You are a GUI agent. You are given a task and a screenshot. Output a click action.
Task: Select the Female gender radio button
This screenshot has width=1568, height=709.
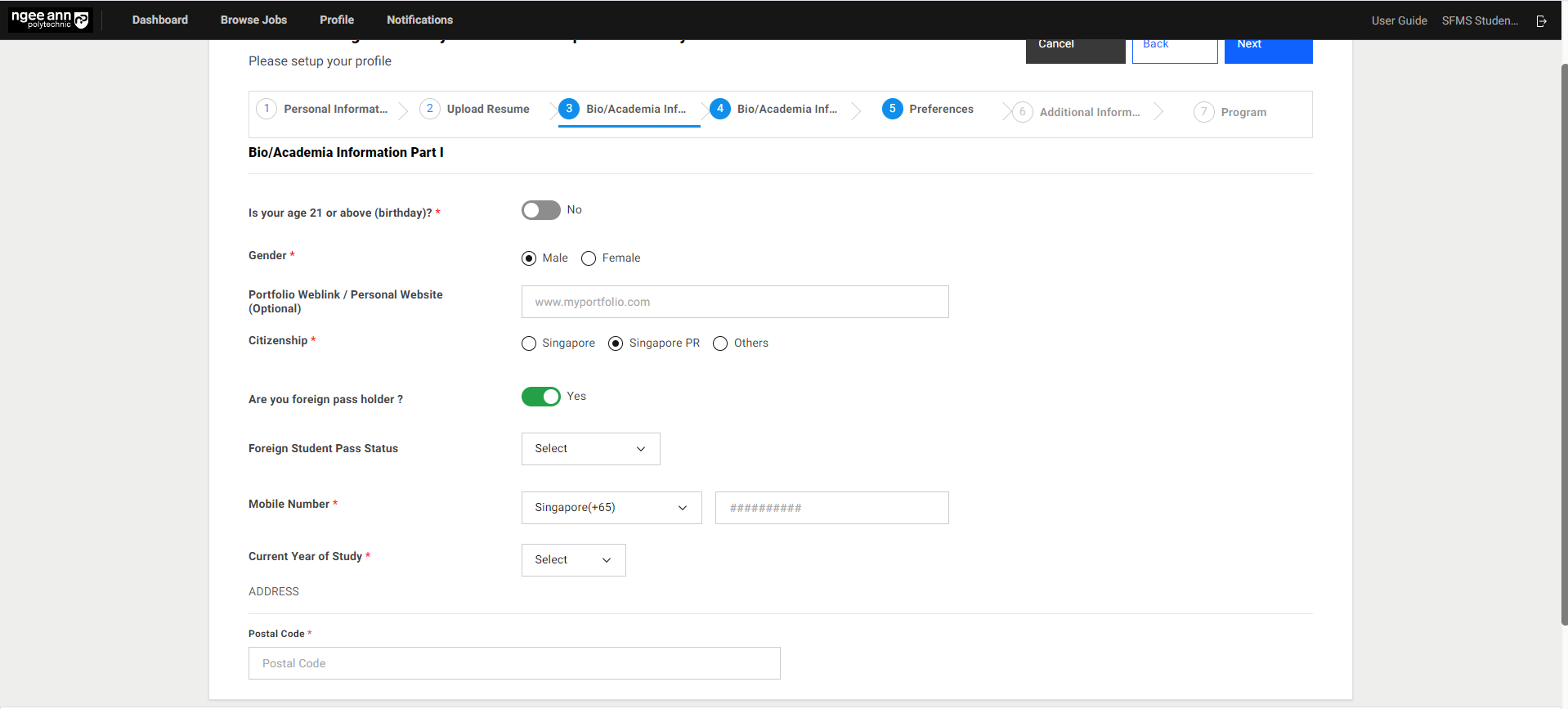pyautogui.click(x=589, y=258)
